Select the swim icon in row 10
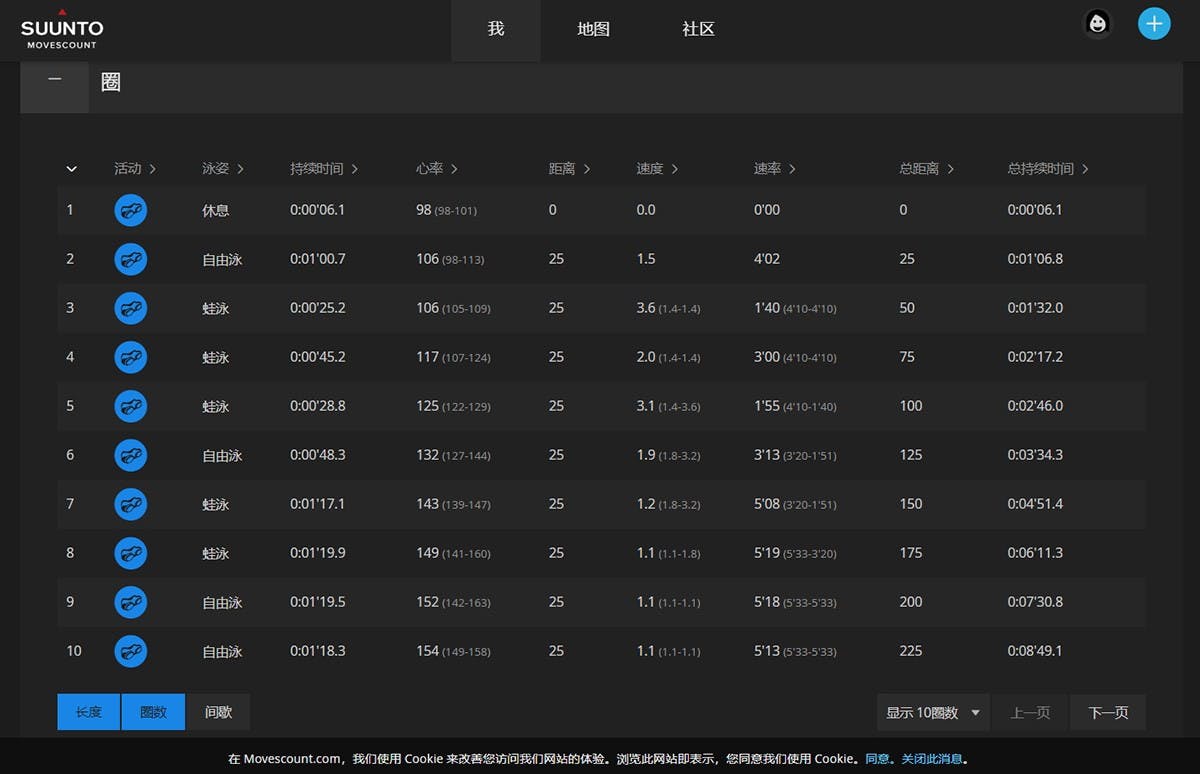1200x774 pixels. coord(130,651)
